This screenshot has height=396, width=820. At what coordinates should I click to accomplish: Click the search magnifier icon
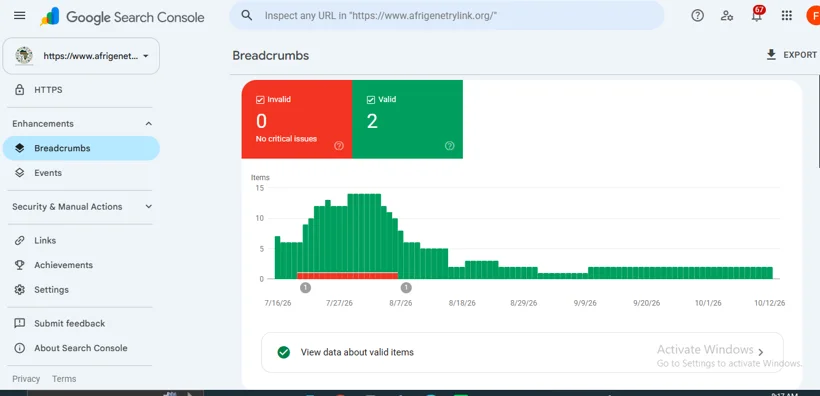[x=247, y=16]
